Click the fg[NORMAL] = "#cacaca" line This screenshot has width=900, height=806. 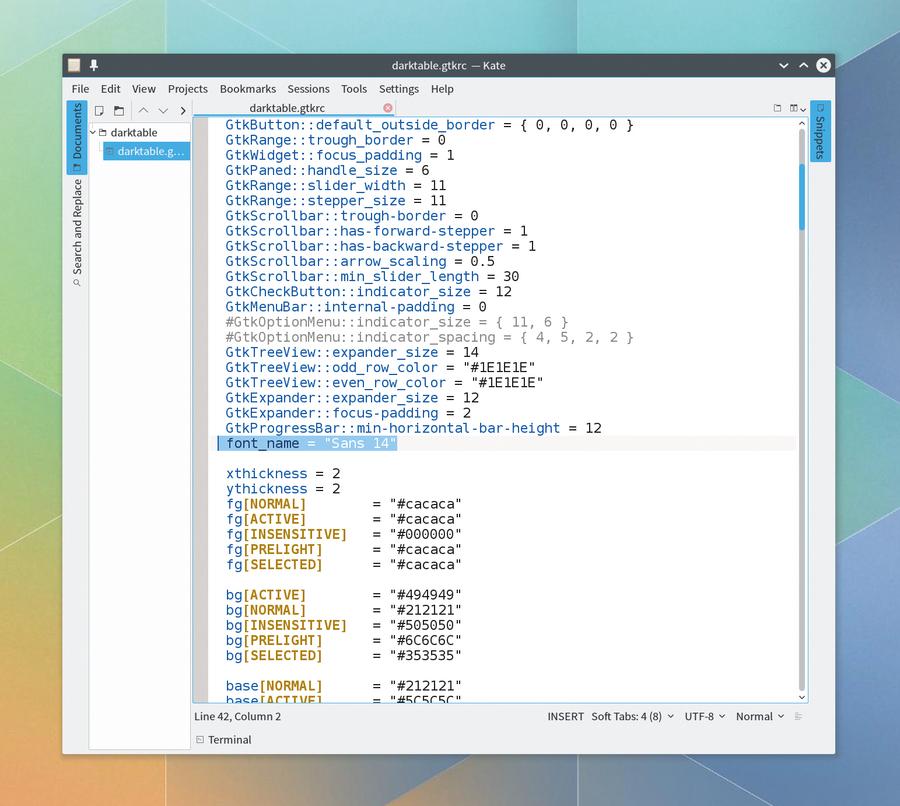coord(343,504)
